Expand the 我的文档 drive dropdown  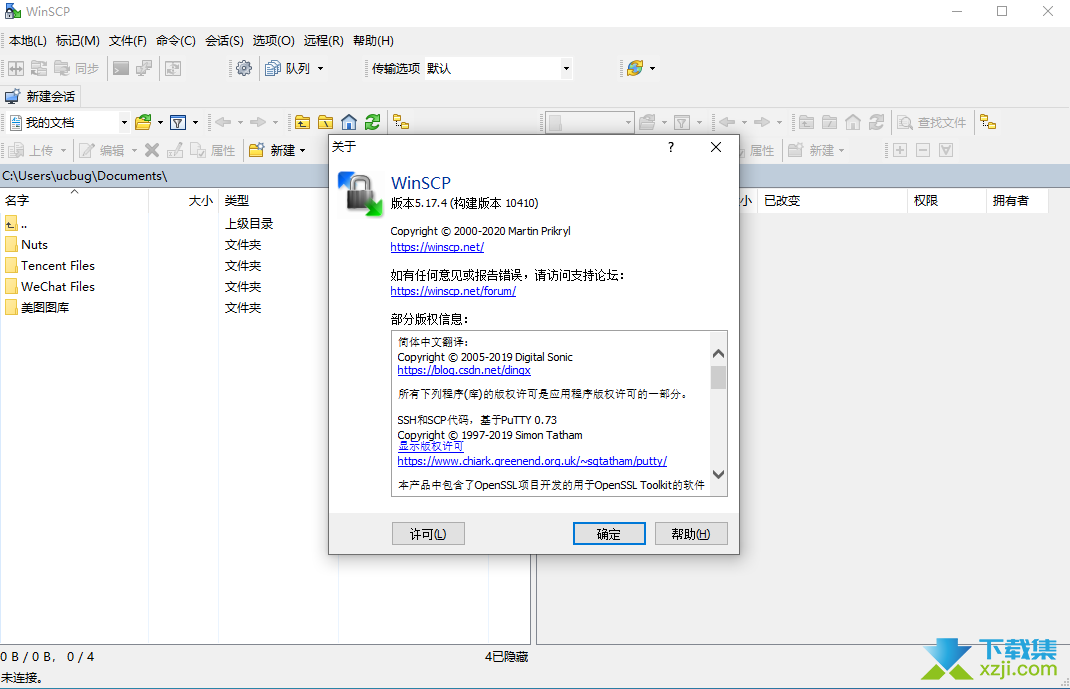124,123
